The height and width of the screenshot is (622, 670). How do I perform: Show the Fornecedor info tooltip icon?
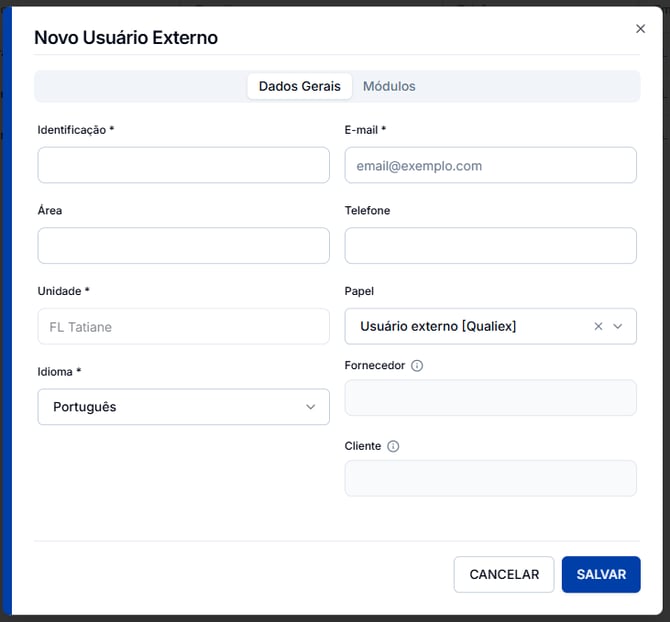click(417, 366)
